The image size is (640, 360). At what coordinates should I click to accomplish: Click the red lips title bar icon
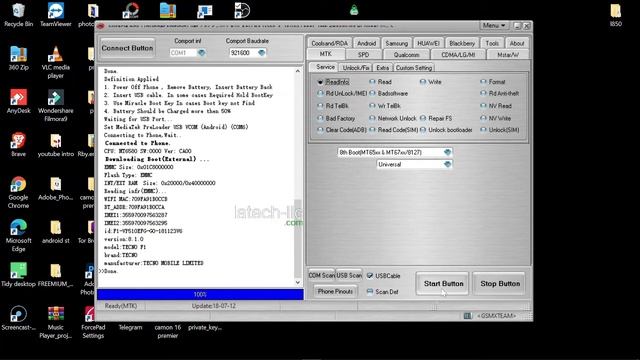point(100,26)
